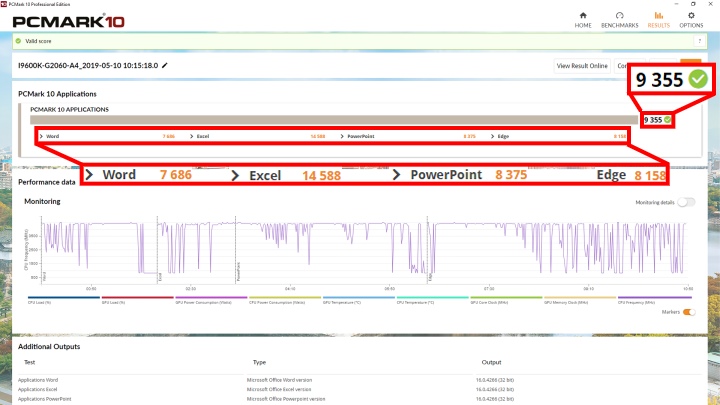Image resolution: width=720 pixels, height=405 pixels.
Task: Select the CPU Load legend color bar
Action: click(60, 297)
